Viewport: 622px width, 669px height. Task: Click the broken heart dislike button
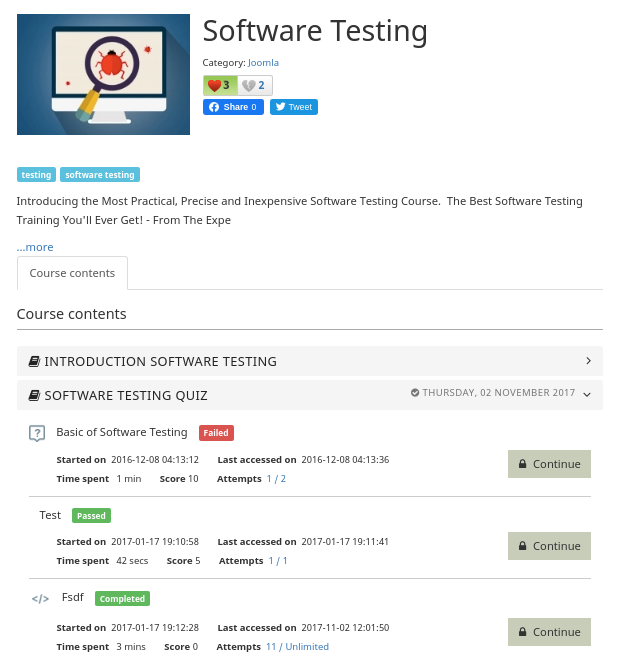255,86
